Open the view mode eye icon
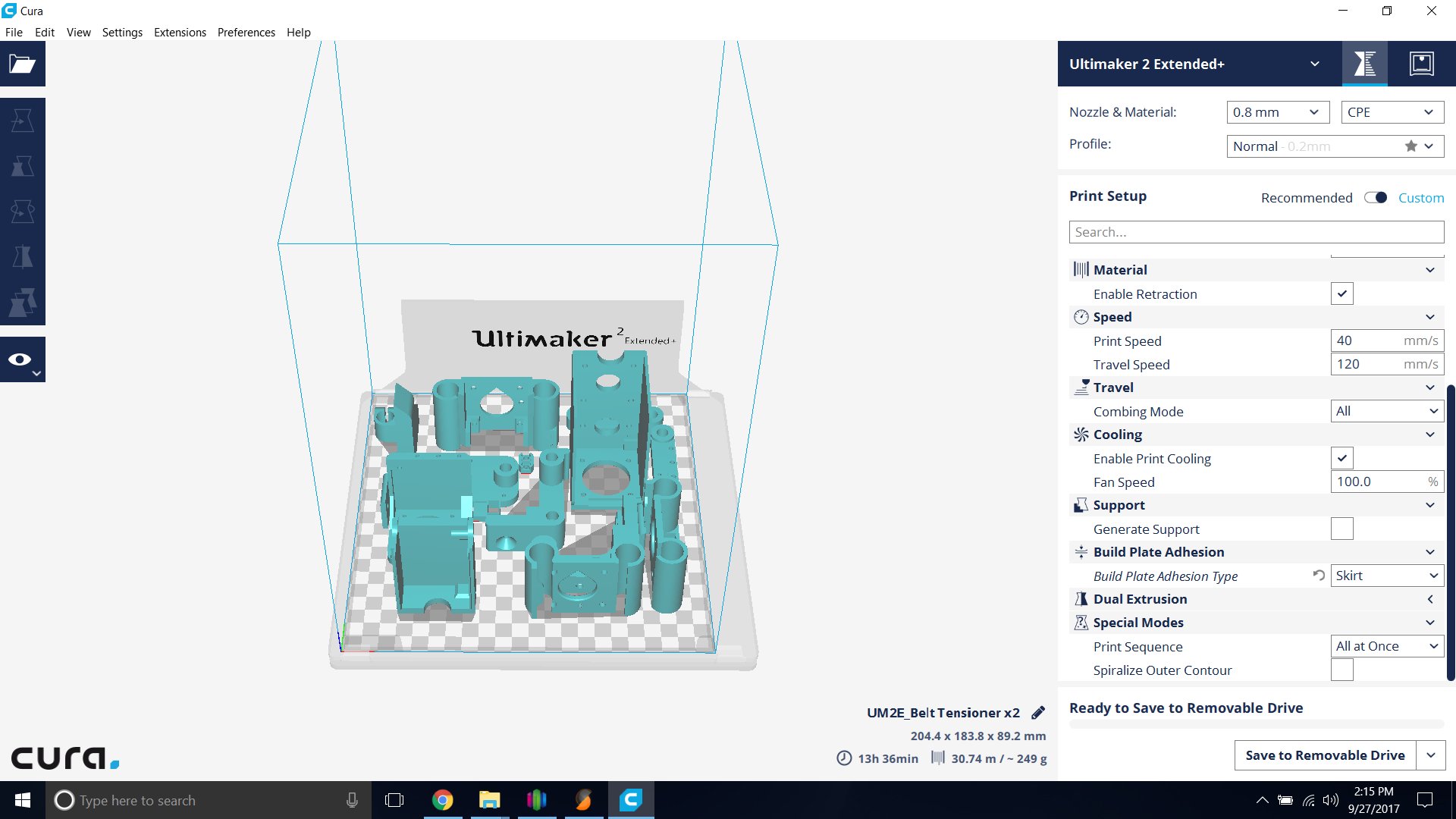 [x=21, y=359]
